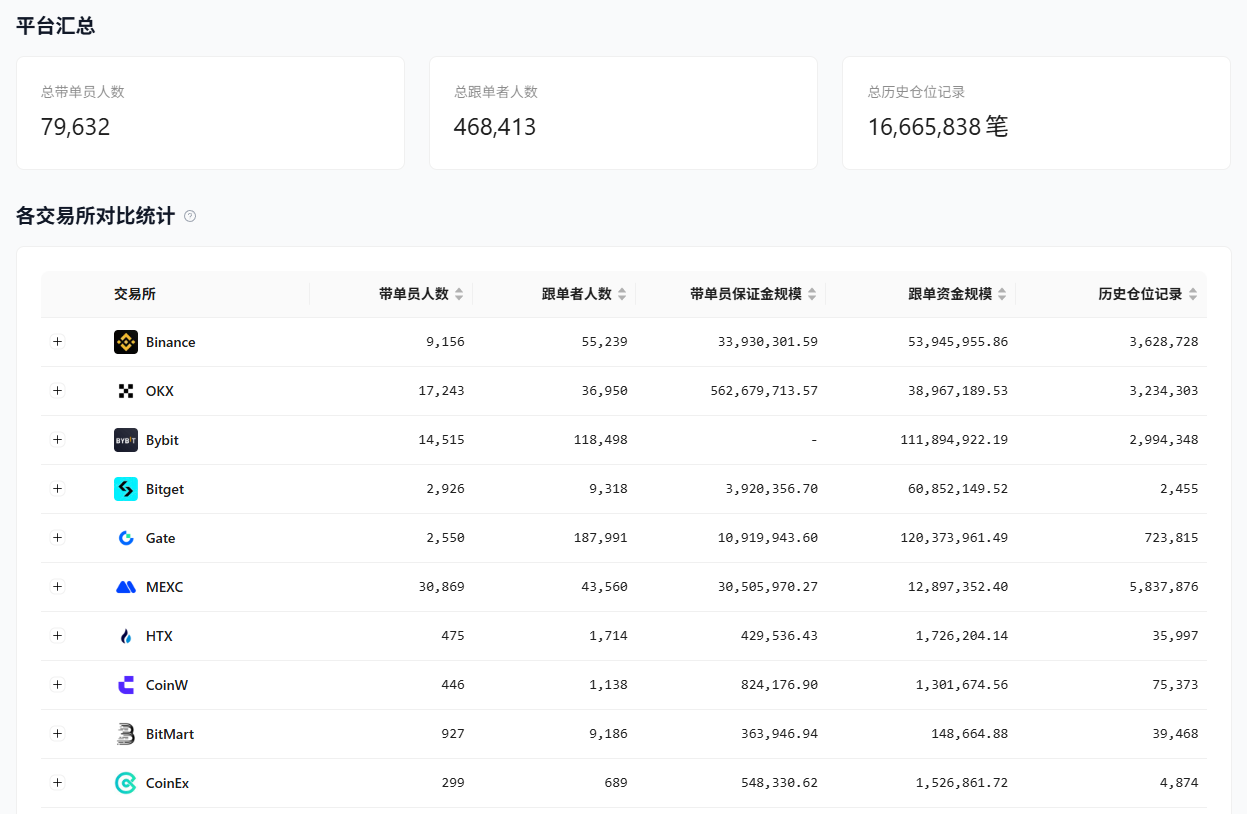Sort by 跟单资金规模 column arrows

[1002, 294]
